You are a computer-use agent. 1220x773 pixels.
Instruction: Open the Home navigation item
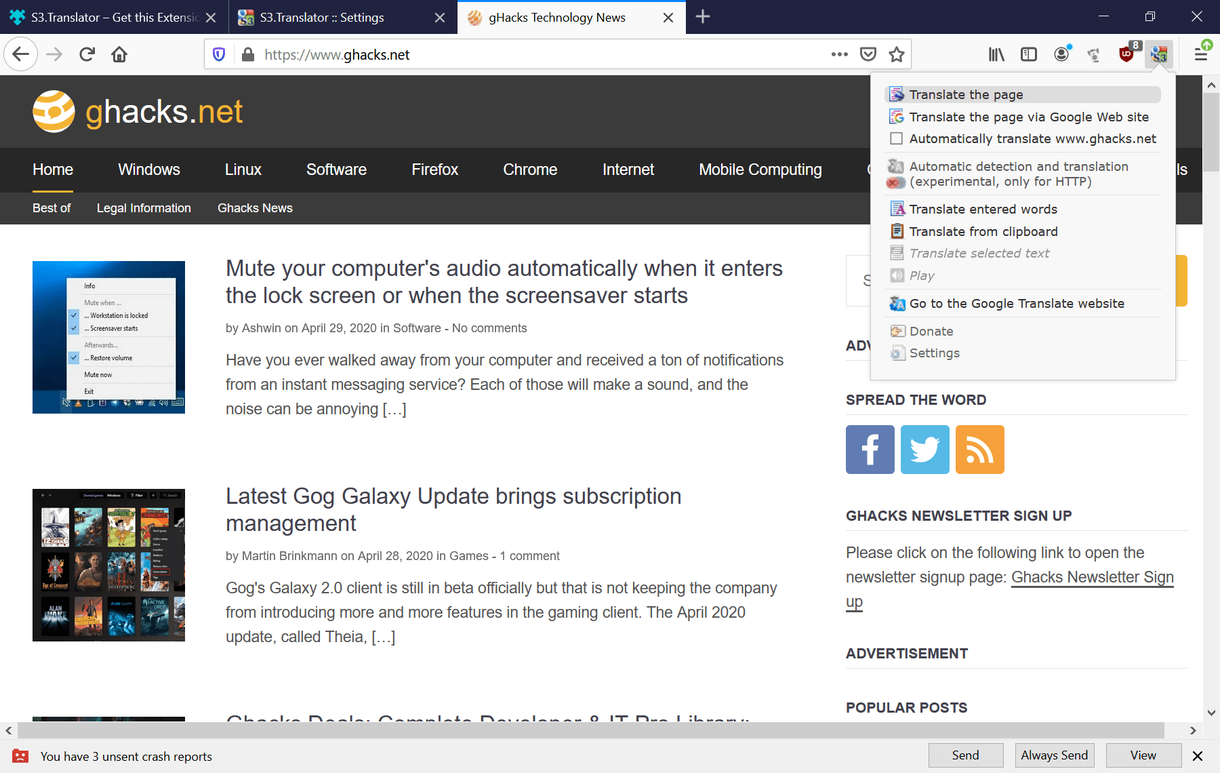[x=53, y=170]
